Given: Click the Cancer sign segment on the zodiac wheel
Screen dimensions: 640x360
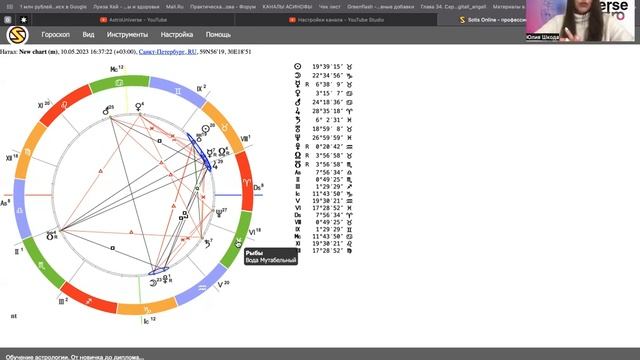Looking at the screenshot, I should coord(119,83).
